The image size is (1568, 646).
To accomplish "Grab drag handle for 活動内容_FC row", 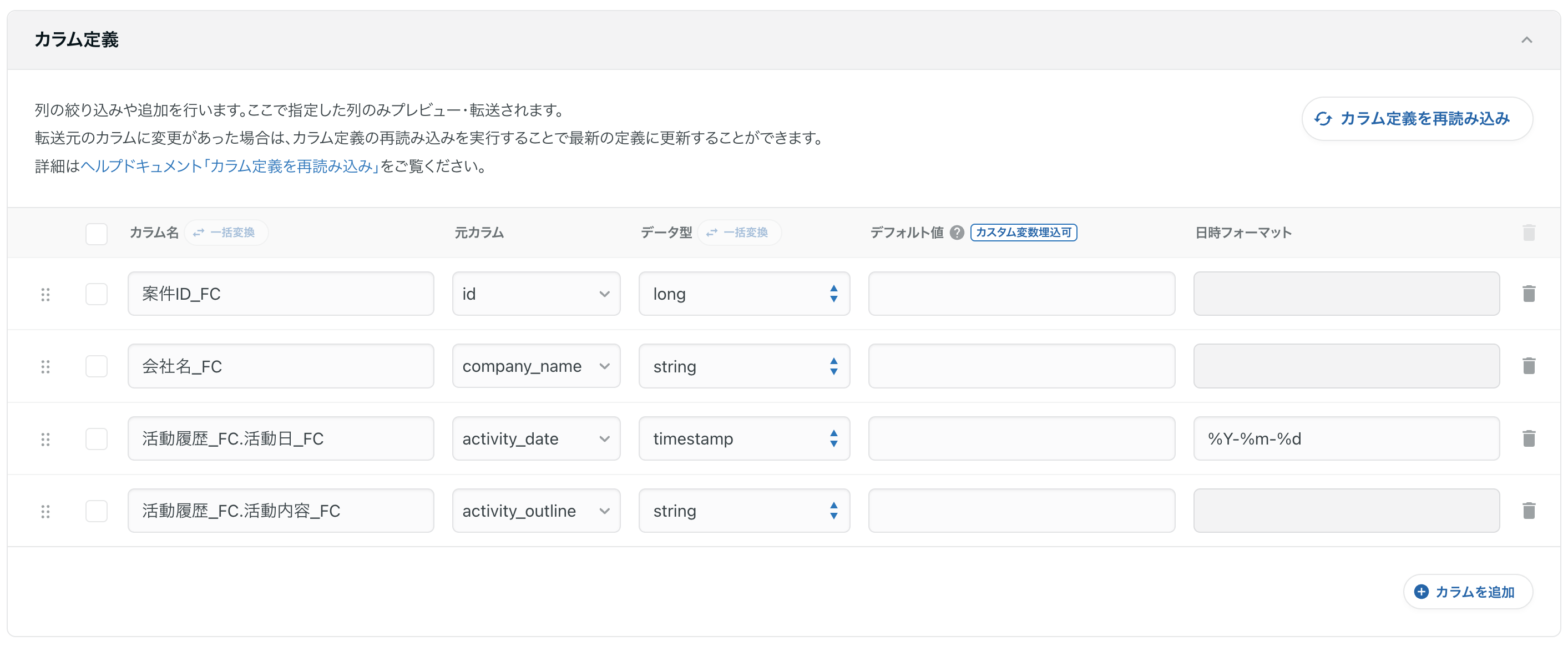I will point(45,512).
